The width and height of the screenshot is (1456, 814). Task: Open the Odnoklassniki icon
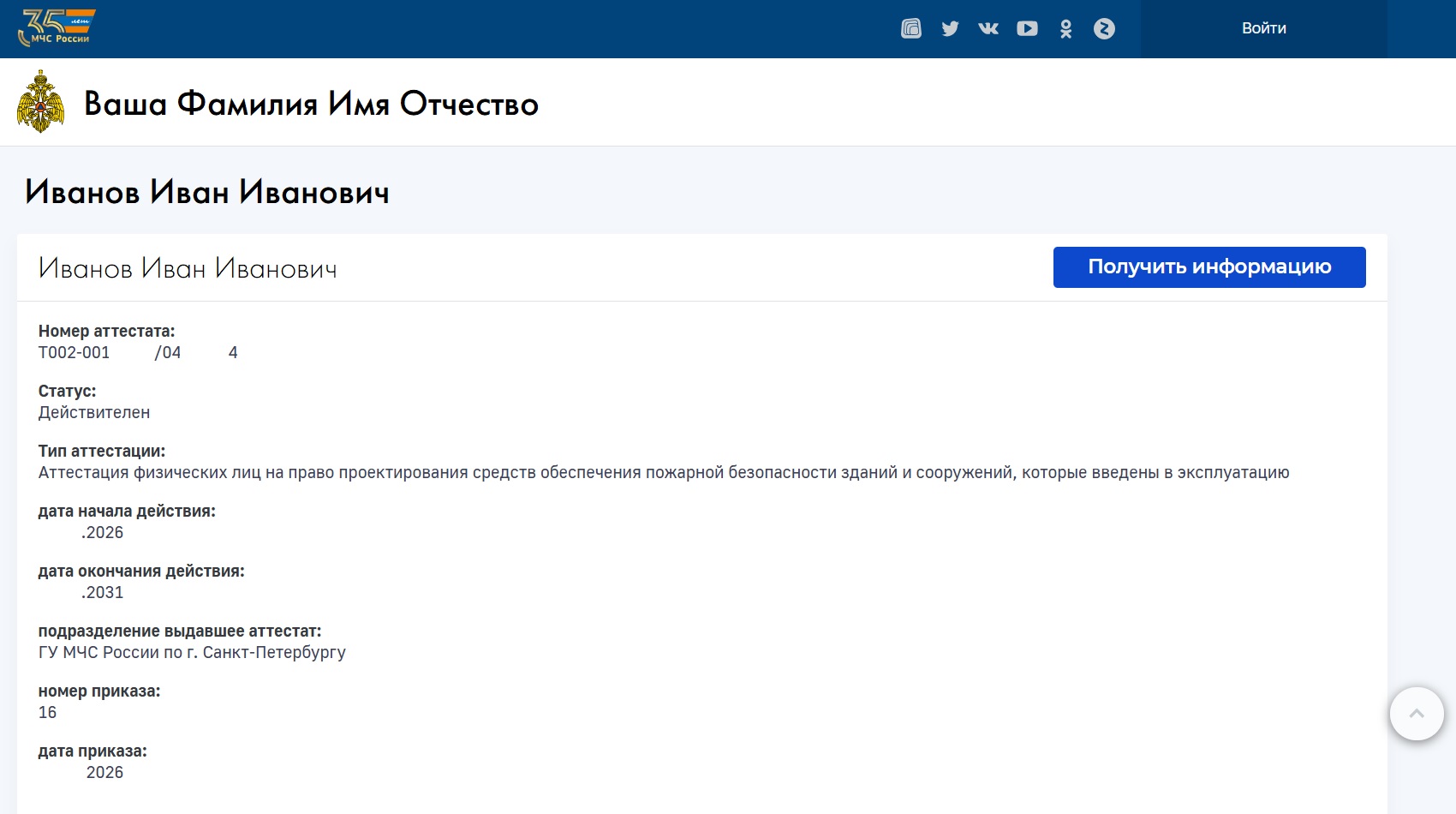(1065, 27)
